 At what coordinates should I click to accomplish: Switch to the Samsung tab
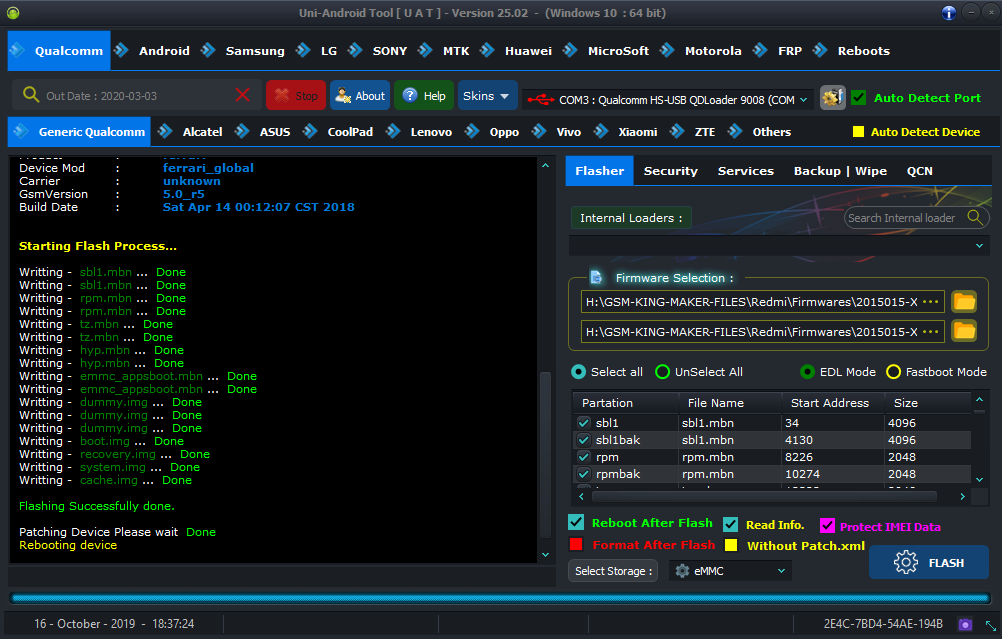point(255,50)
